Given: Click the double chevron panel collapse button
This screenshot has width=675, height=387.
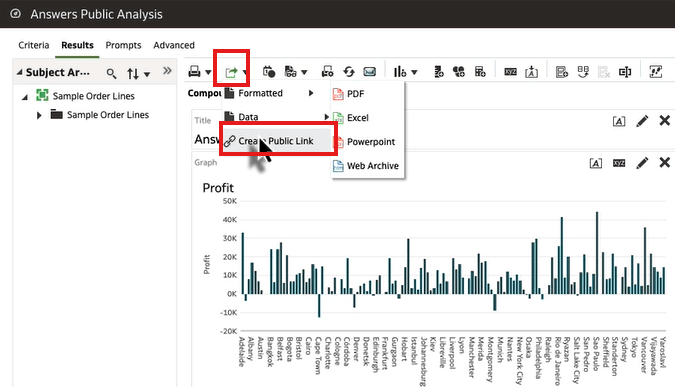Looking at the screenshot, I should pyautogui.click(x=167, y=71).
